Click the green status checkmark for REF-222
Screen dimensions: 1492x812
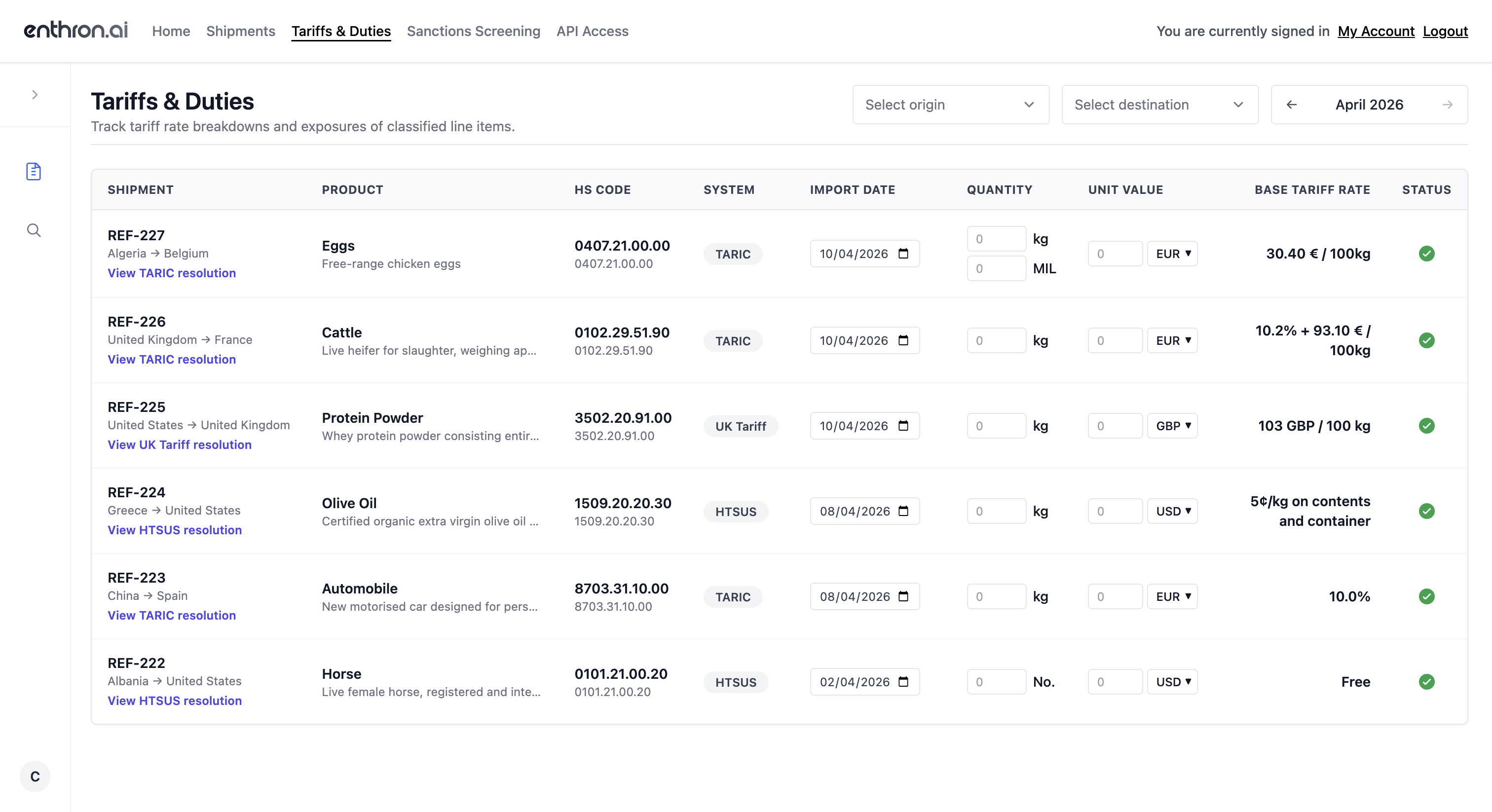tap(1427, 682)
